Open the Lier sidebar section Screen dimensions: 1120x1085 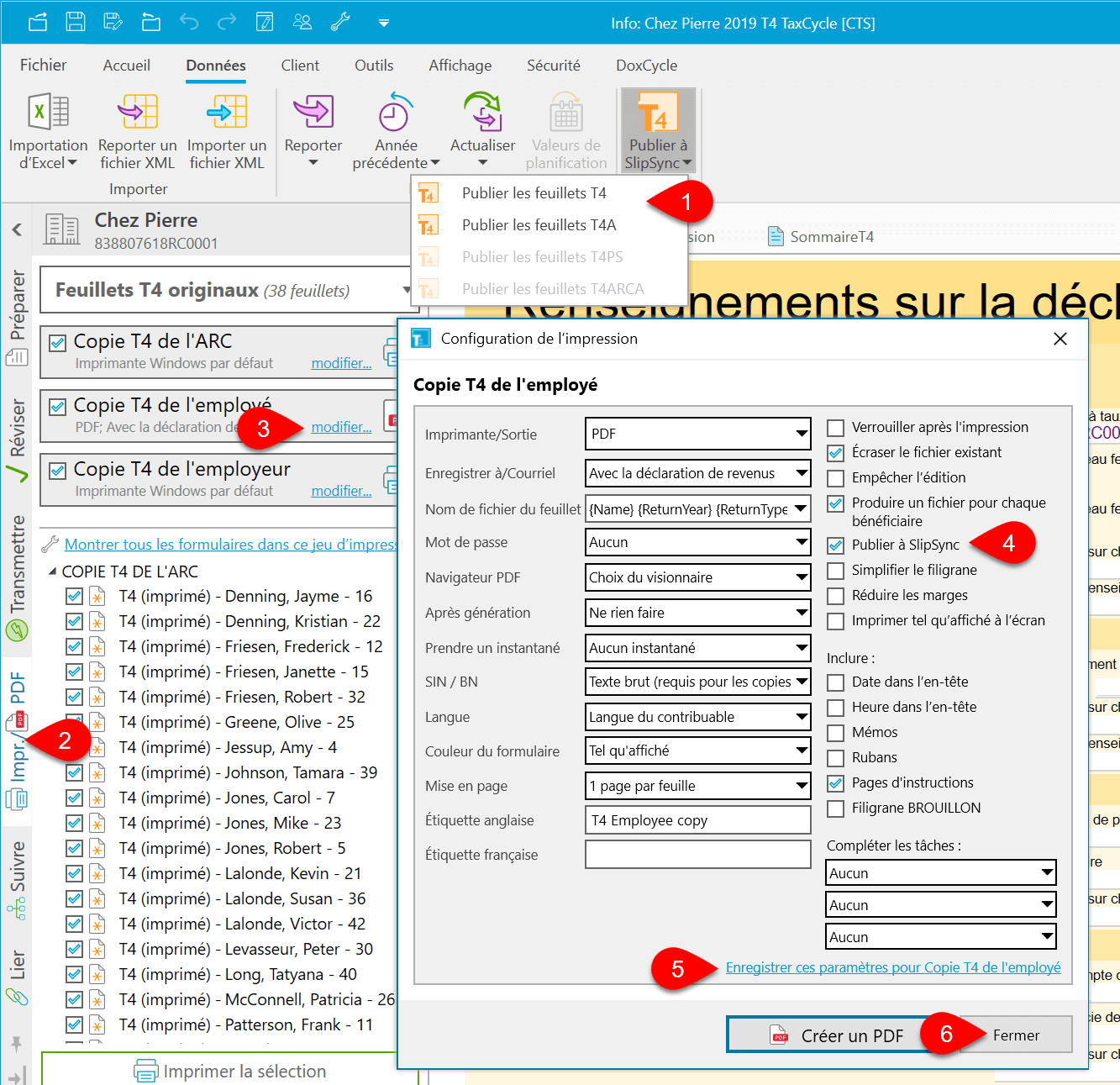point(17,978)
